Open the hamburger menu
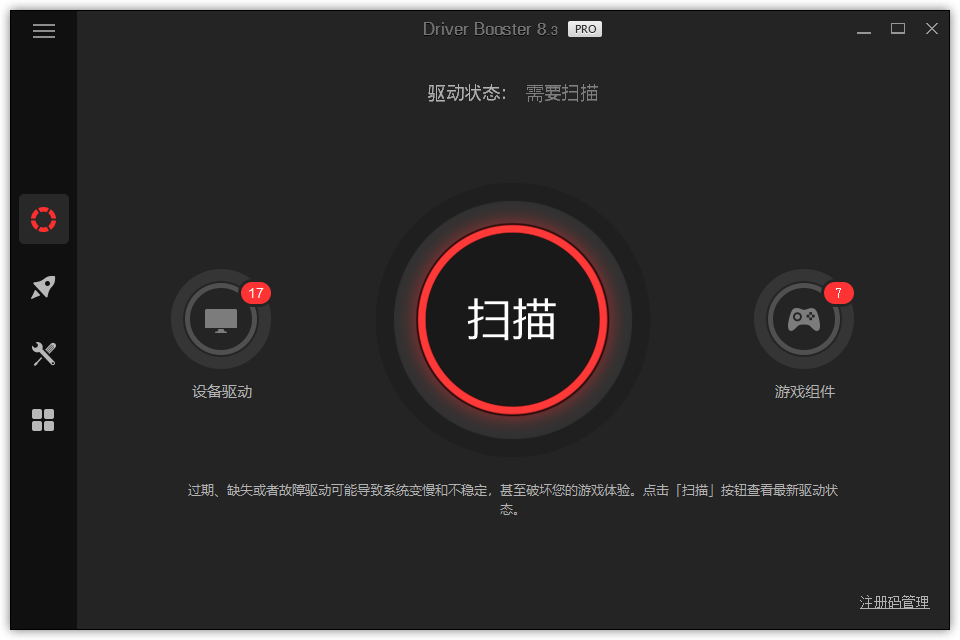Screen dimensions: 960x640 (43, 31)
